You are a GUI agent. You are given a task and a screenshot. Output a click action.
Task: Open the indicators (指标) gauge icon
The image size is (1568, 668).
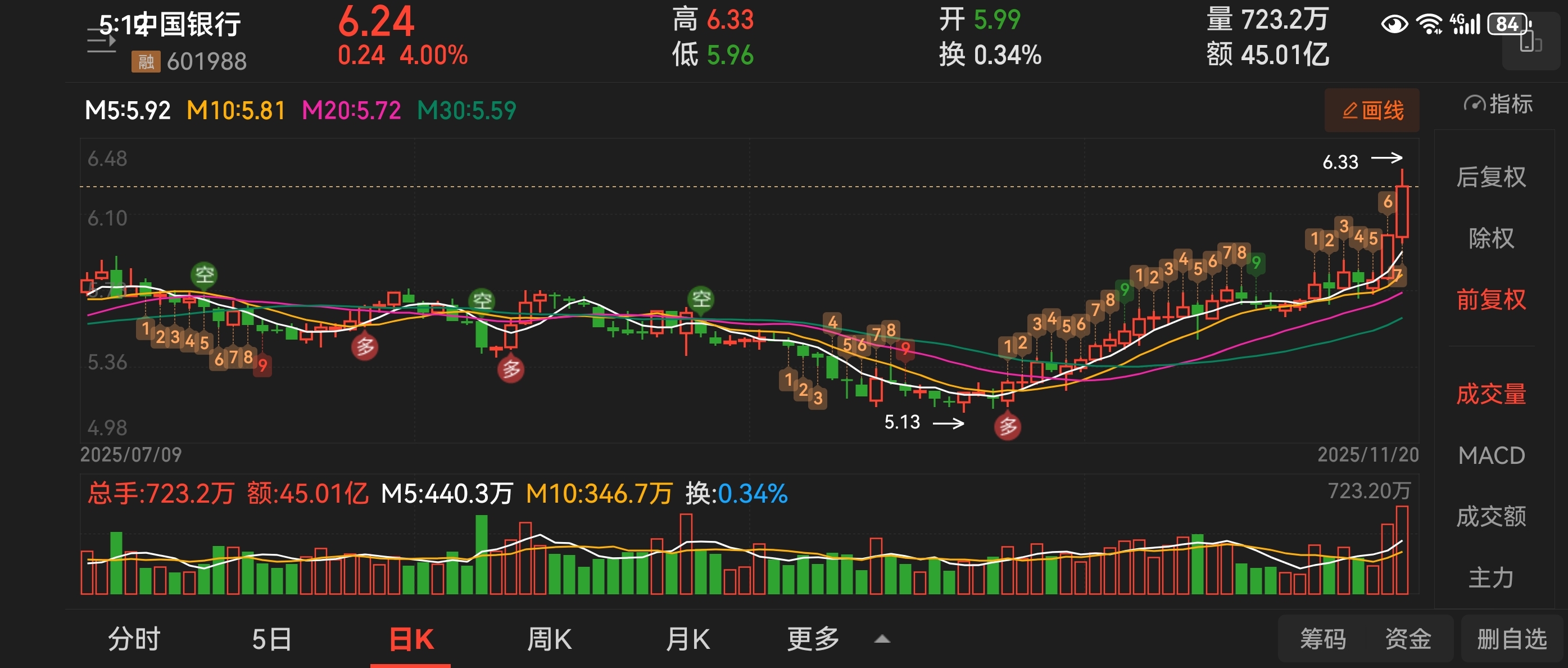1474,104
